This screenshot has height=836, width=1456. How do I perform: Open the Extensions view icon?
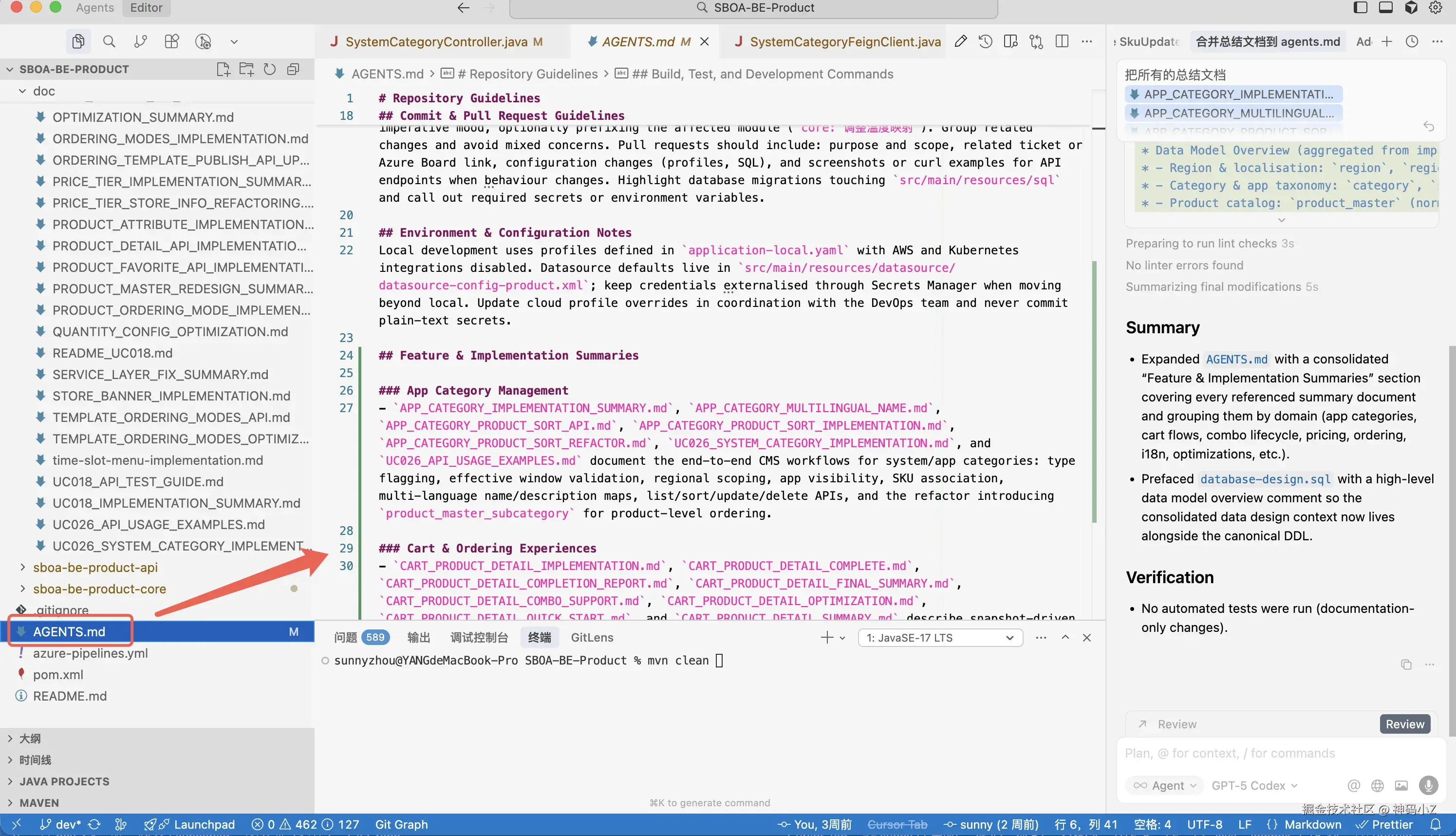click(171, 41)
